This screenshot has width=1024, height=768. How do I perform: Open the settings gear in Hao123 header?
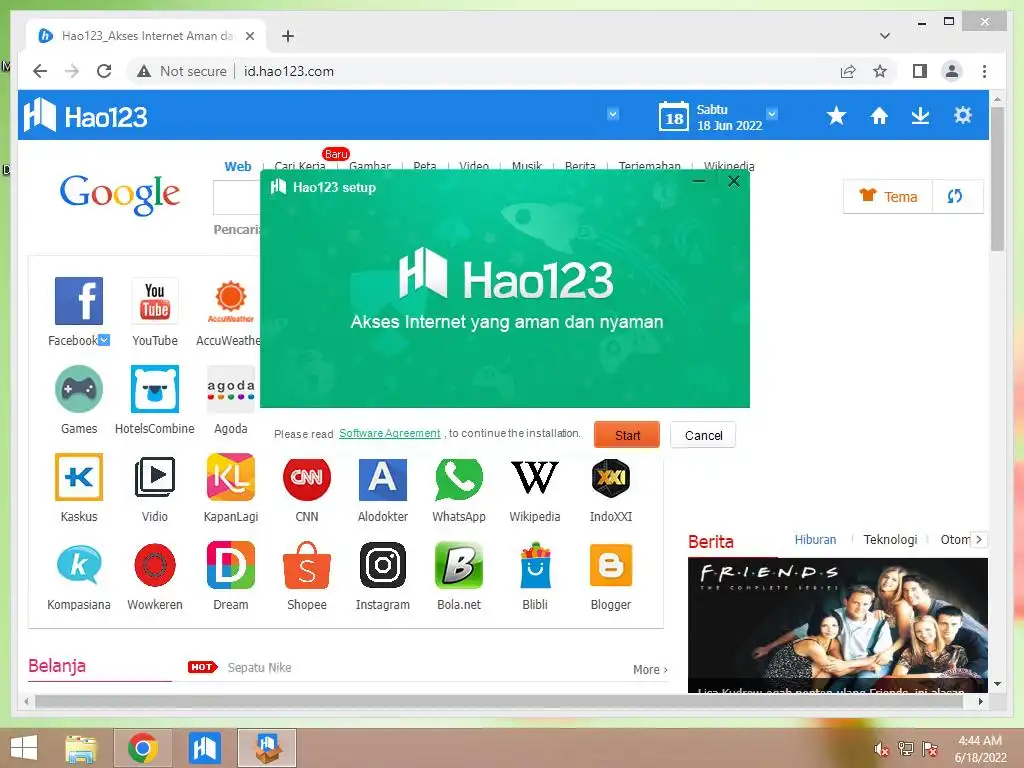click(x=963, y=116)
